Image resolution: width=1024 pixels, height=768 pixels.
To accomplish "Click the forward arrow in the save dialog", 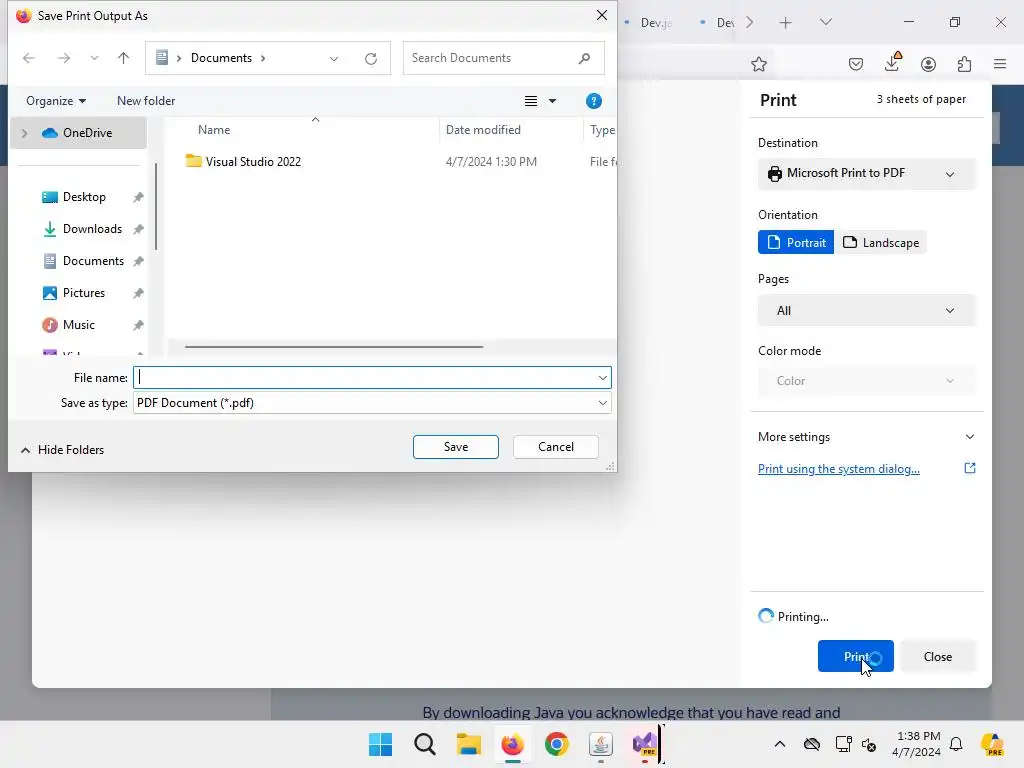I will (x=63, y=58).
